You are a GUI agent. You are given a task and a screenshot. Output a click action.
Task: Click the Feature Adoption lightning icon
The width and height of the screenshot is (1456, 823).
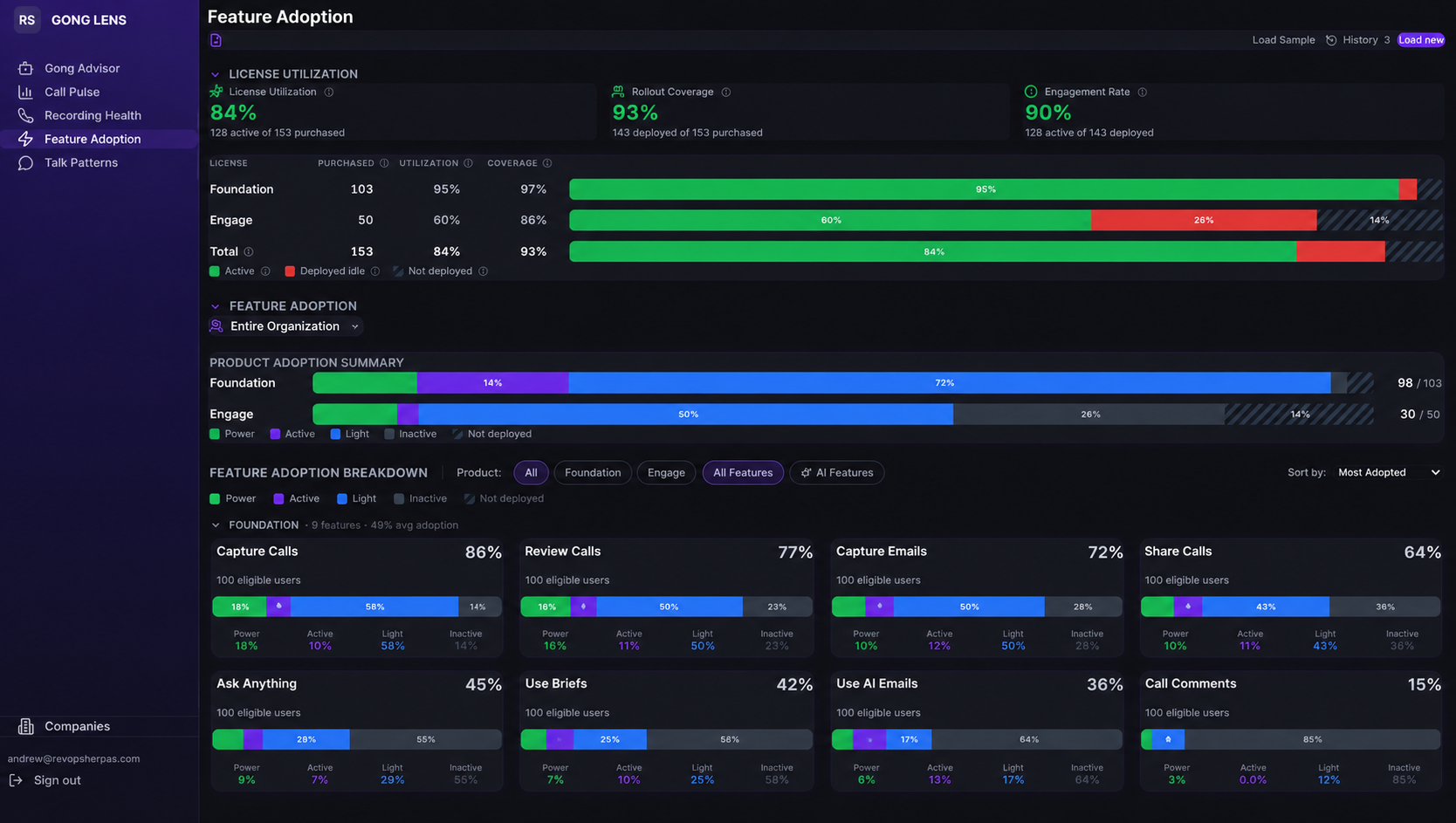(x=25, y=139)
